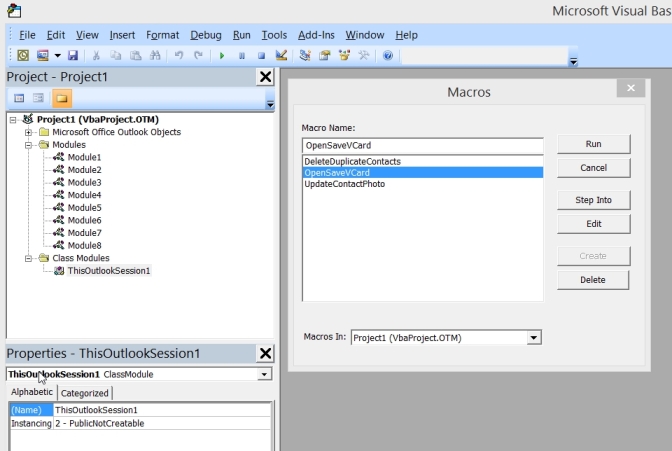
Task: Open Properties Window via toolbar icon
Action: point(325,55)
